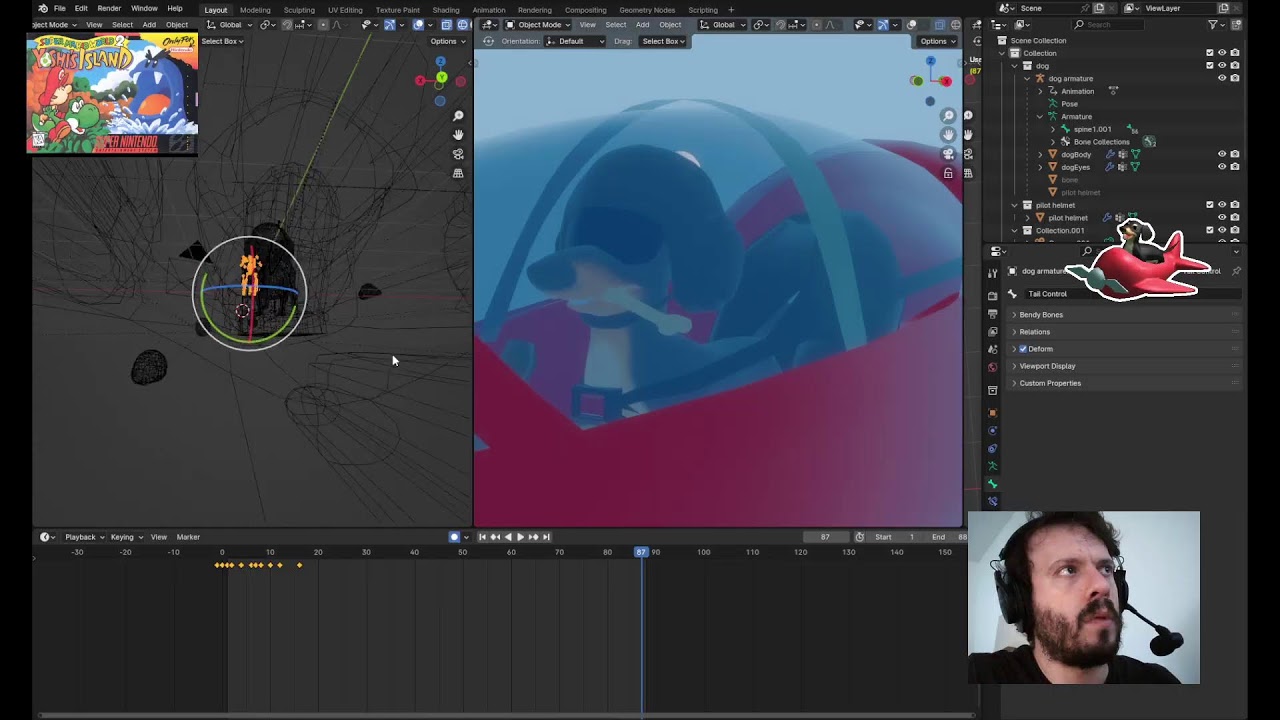Screen dimensions: 1280x720
Task: Toggle the Deform checkbox
Action: 1023,349
